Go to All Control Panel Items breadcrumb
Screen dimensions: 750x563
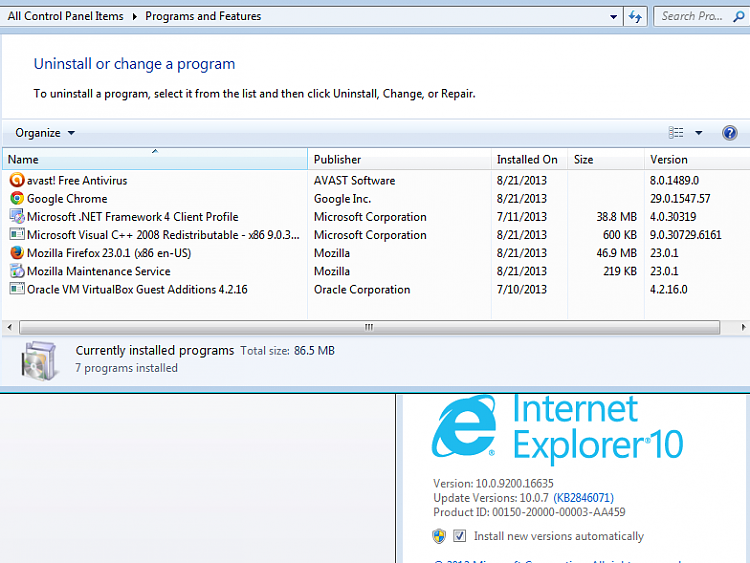[x=66, y=16]
